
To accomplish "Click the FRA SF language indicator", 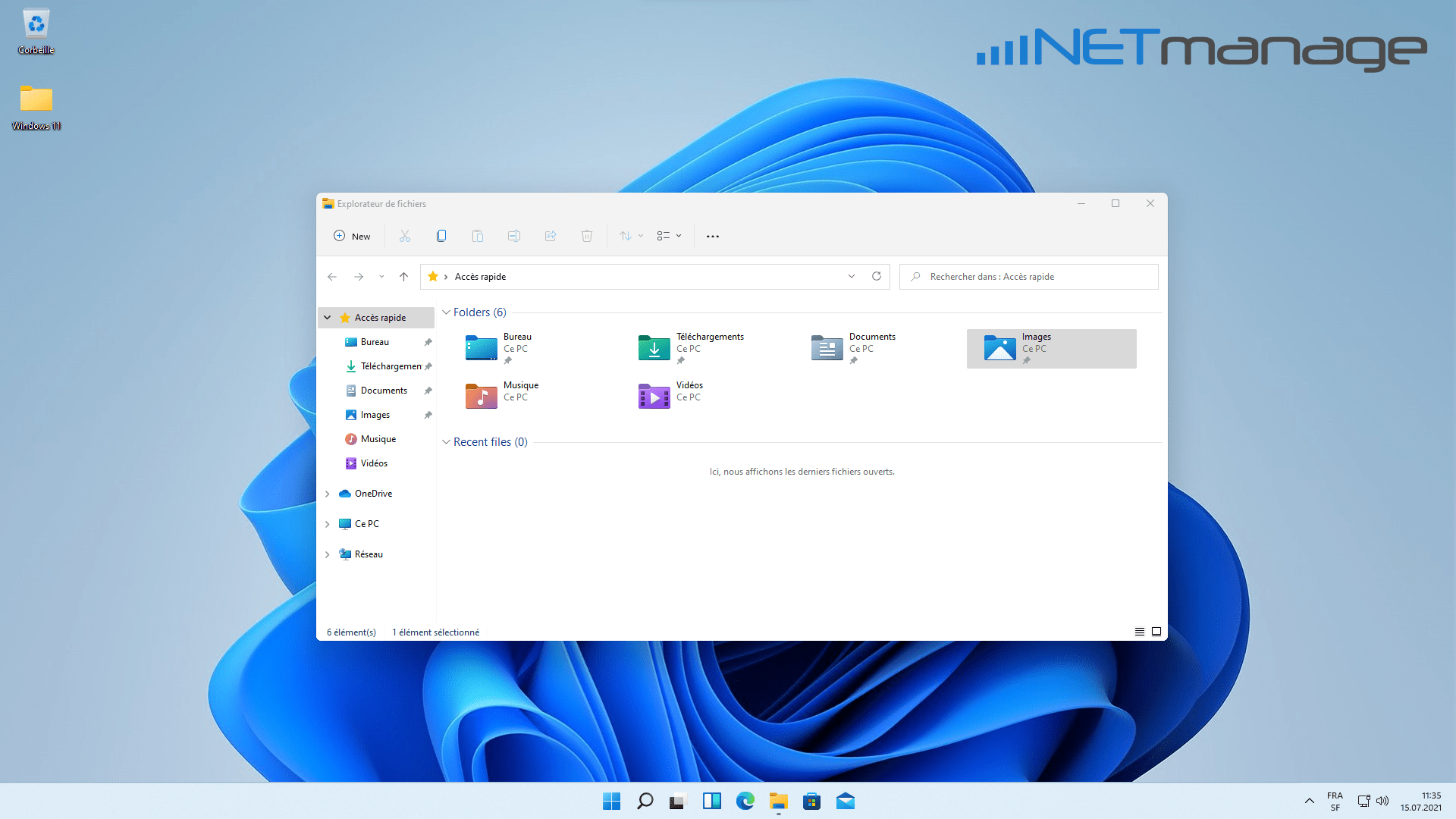I will click(x=1335, y=802).
